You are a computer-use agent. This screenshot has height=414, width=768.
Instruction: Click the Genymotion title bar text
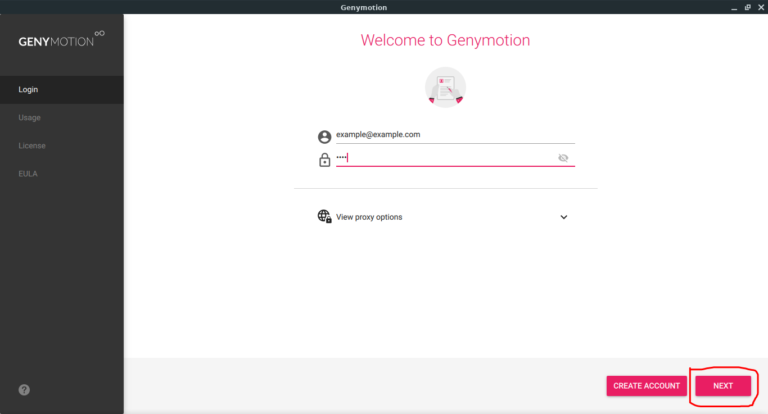coord(363,7)
